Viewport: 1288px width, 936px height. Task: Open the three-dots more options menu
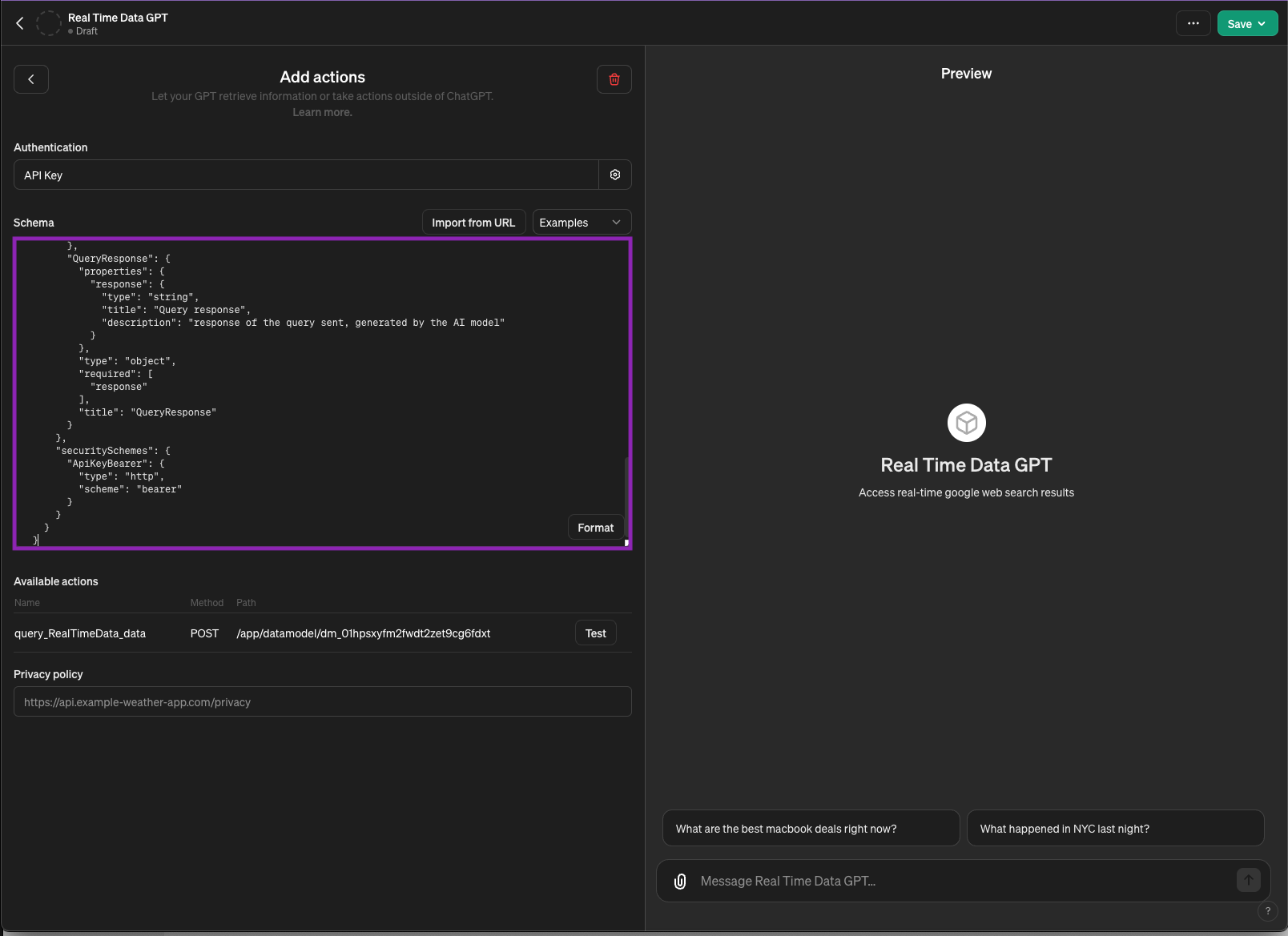[x=1193, y=23]
